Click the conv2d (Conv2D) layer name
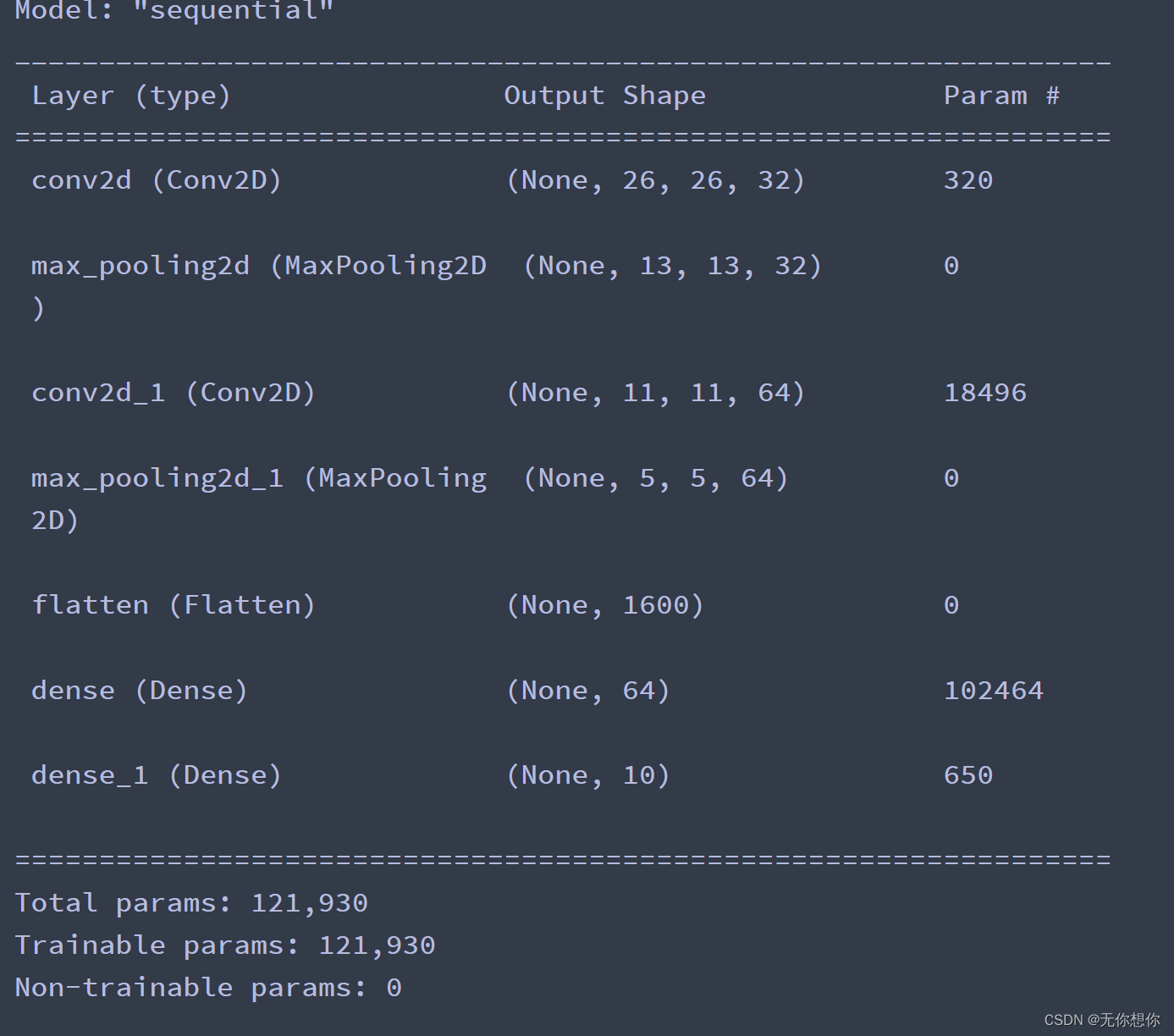 pos(157,180)
